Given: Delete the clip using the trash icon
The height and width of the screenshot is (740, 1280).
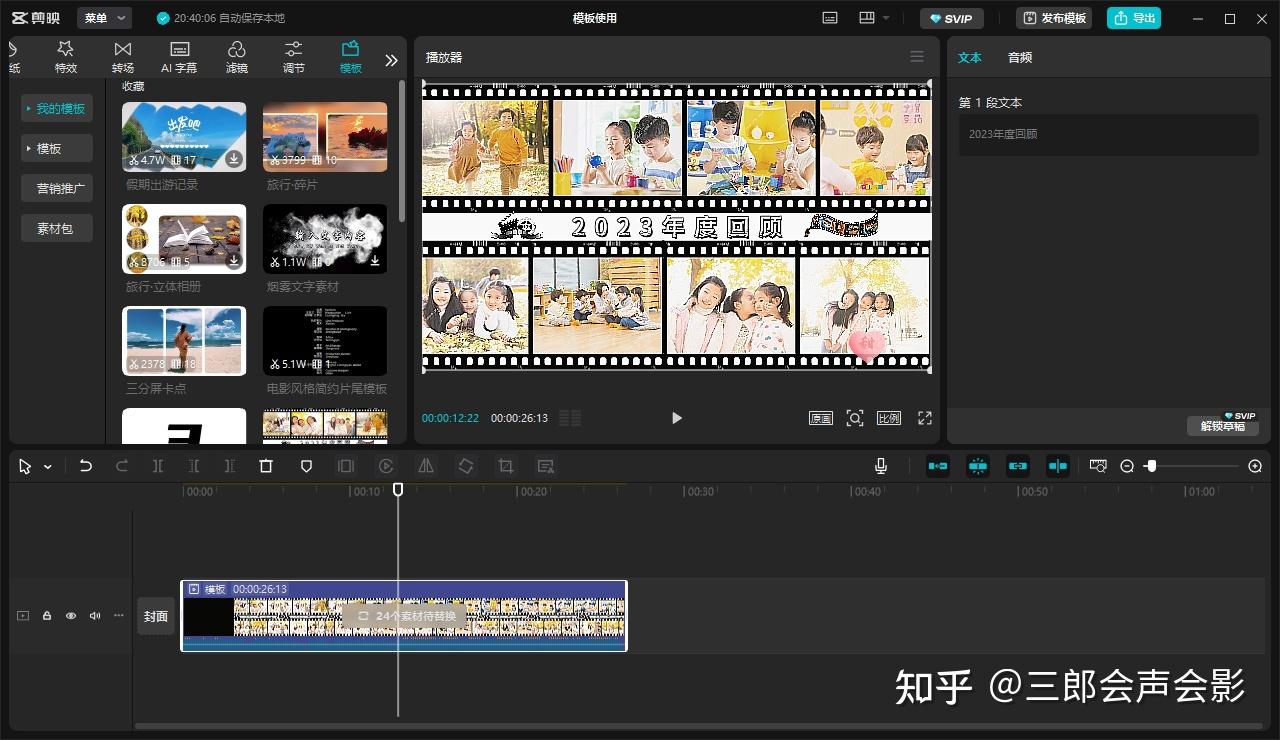Looking at the screenshot, I should pos(265,466).
